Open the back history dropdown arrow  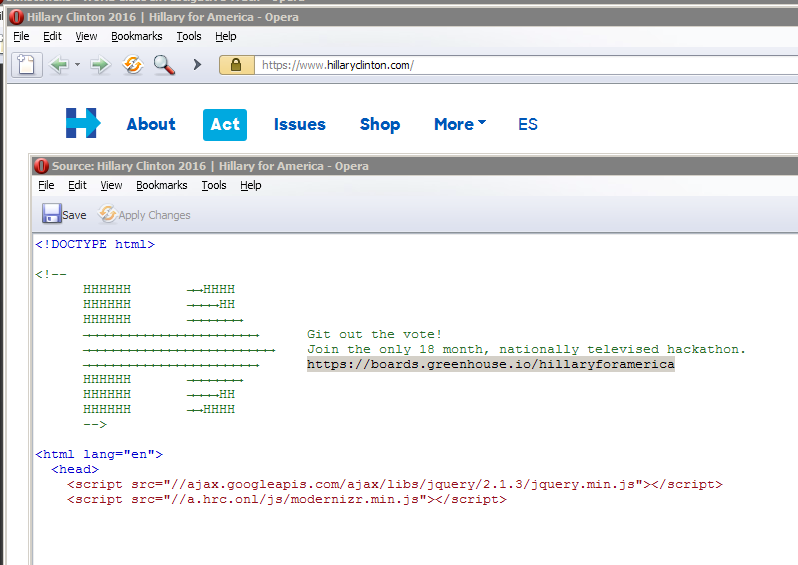coord(77,65)
